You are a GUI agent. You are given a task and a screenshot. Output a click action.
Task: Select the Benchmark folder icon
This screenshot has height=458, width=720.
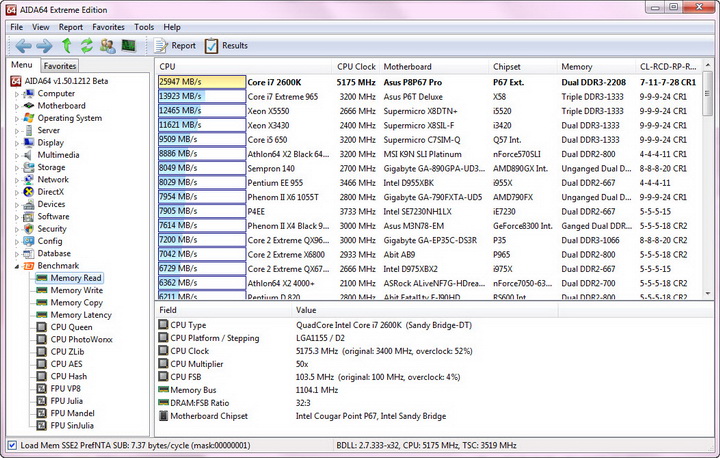coord(28,266)
